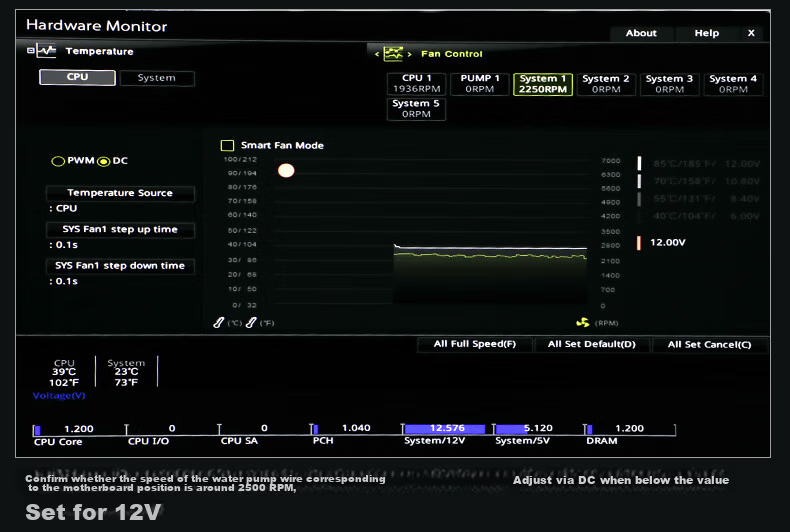Click the CPU Core voltage bar

(37, 430)
